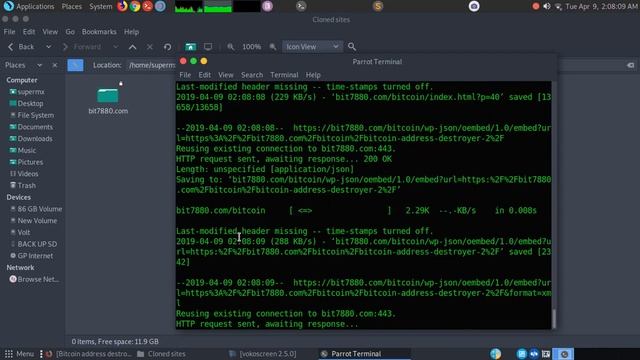This screenshot has height=360, width=640.
Task: Click the red recording indicator in tray
Action: point(536,6)
